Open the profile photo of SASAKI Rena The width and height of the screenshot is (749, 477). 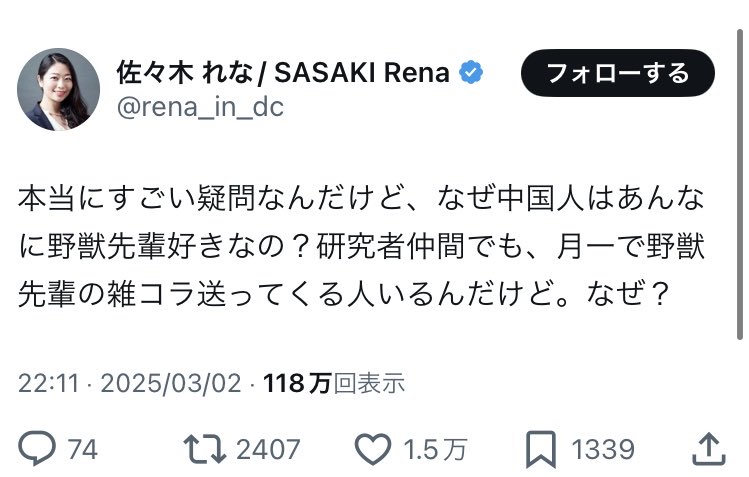point(59,89)
